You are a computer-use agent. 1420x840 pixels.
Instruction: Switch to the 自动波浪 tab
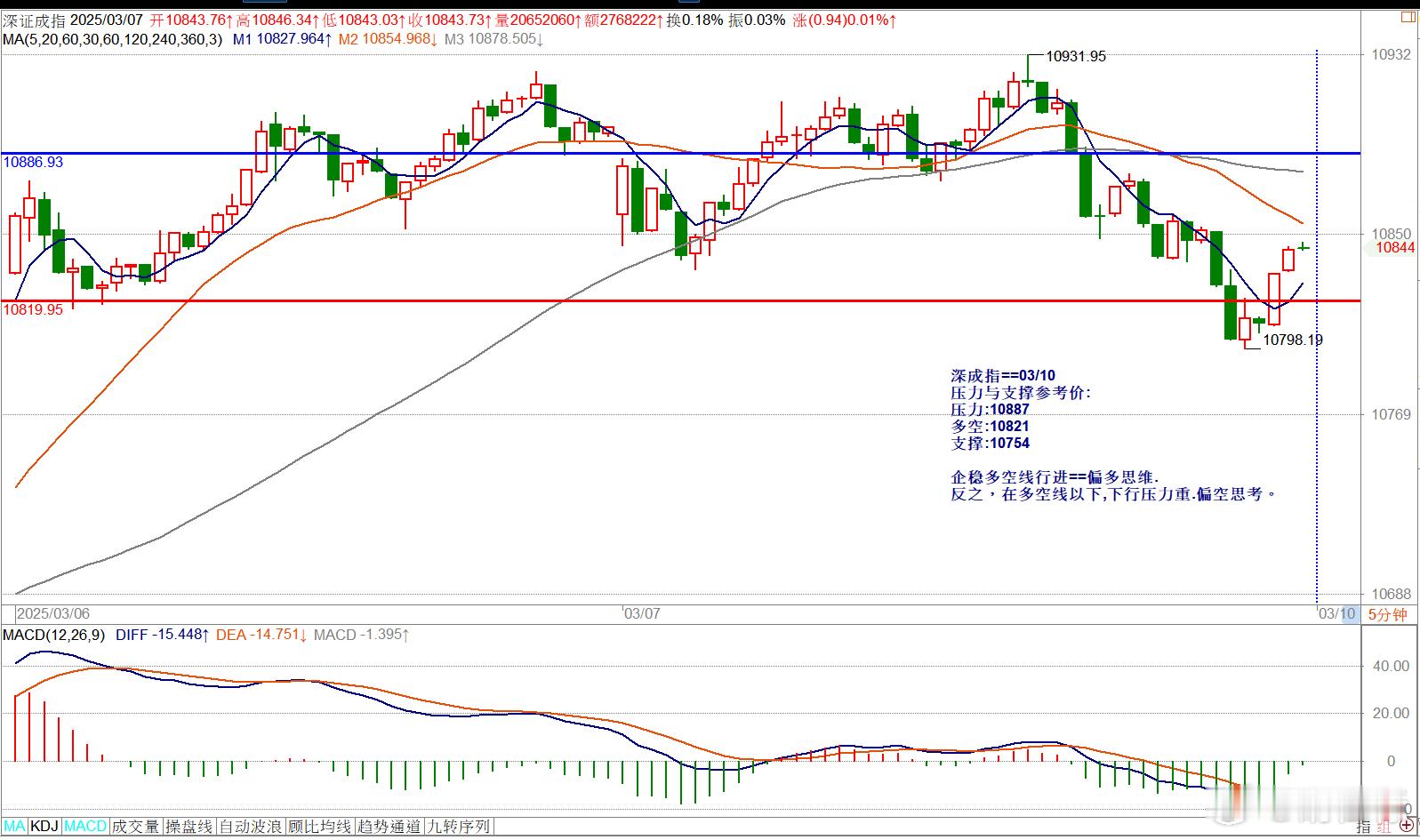click(x=251, y=826)
